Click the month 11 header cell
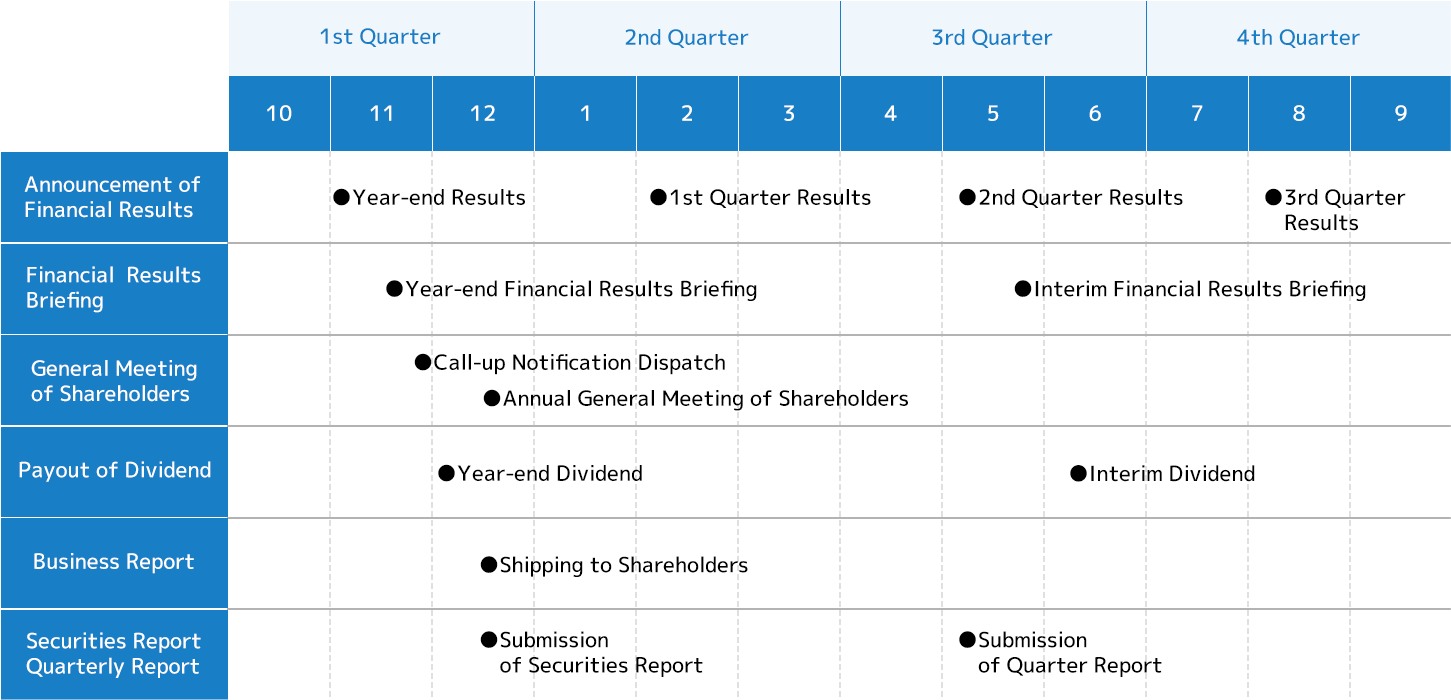The height and width of the screenshot is (700, 1451). 381,113
